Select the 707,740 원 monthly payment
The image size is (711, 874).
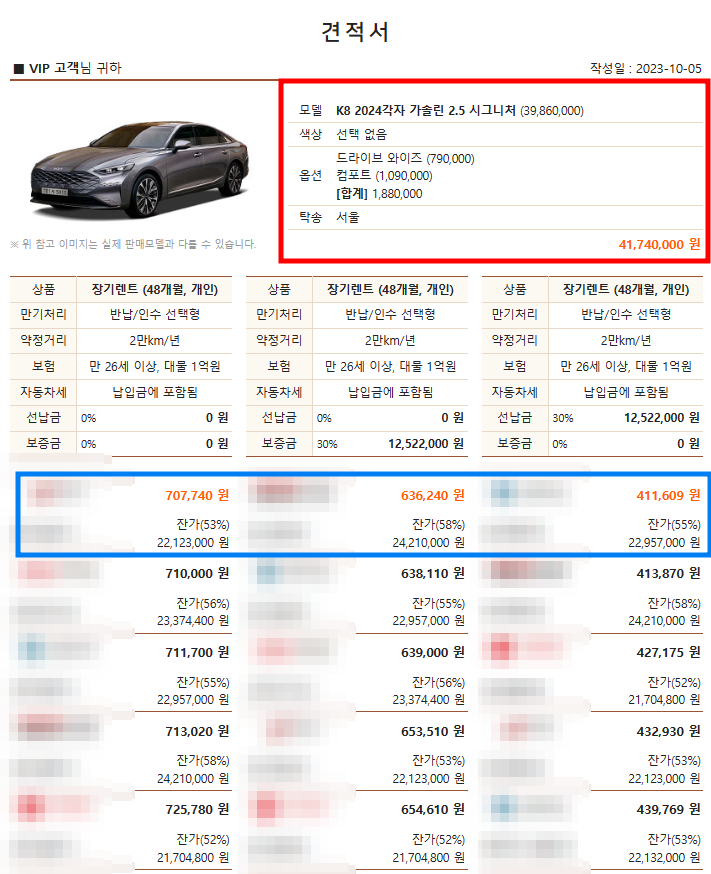(197, 496)
